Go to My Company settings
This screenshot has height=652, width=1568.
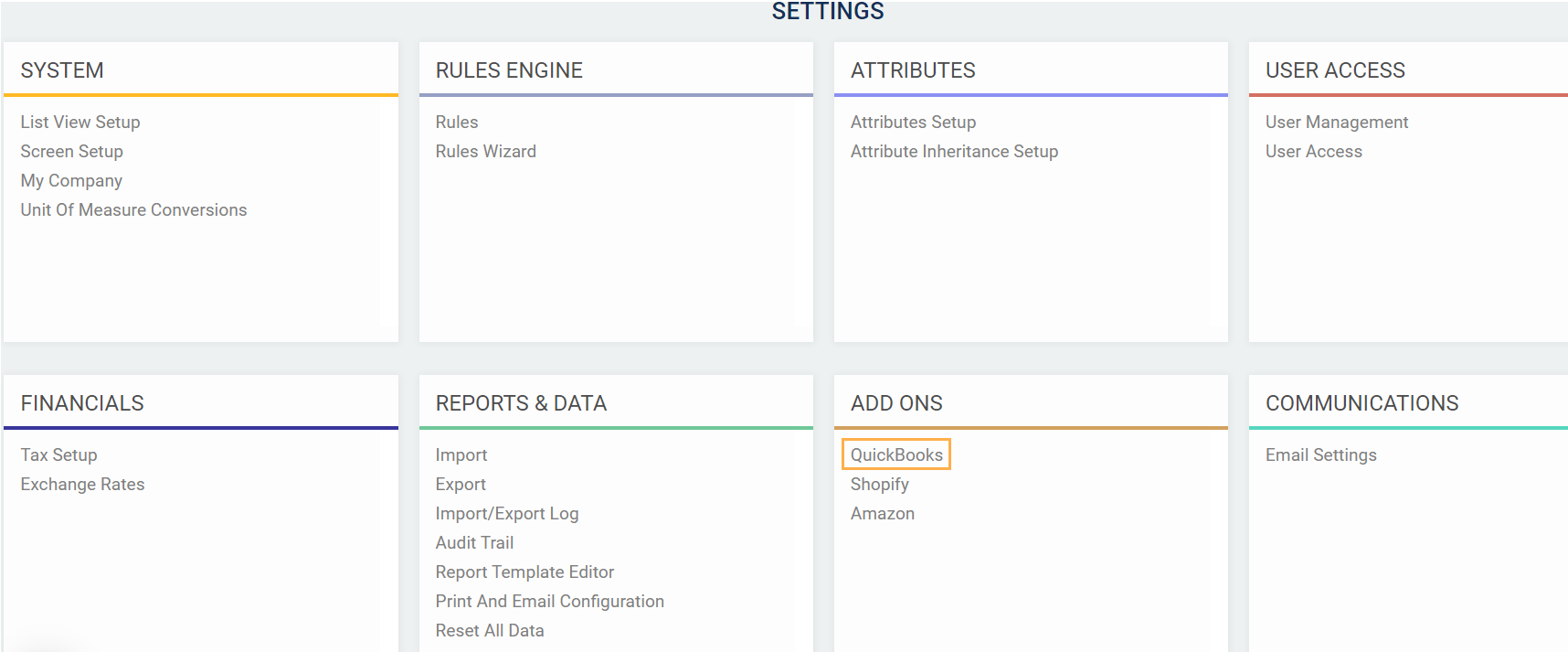click(x=71, y=180)
